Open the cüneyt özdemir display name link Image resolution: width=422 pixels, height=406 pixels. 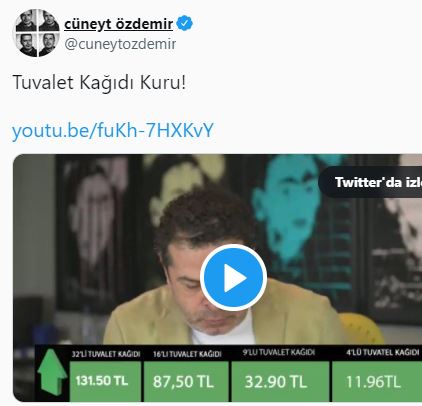pyautogui.click(x=118, y=24)
